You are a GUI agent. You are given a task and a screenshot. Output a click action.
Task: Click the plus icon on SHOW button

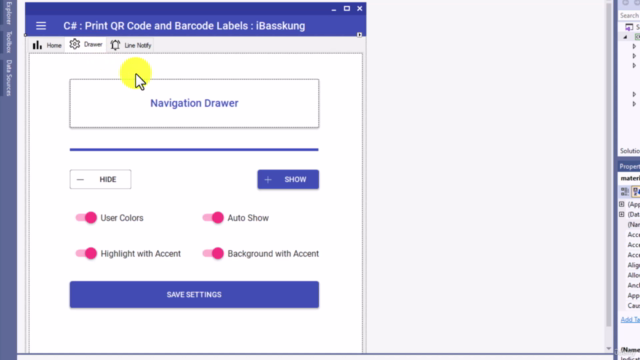point(268,180)
